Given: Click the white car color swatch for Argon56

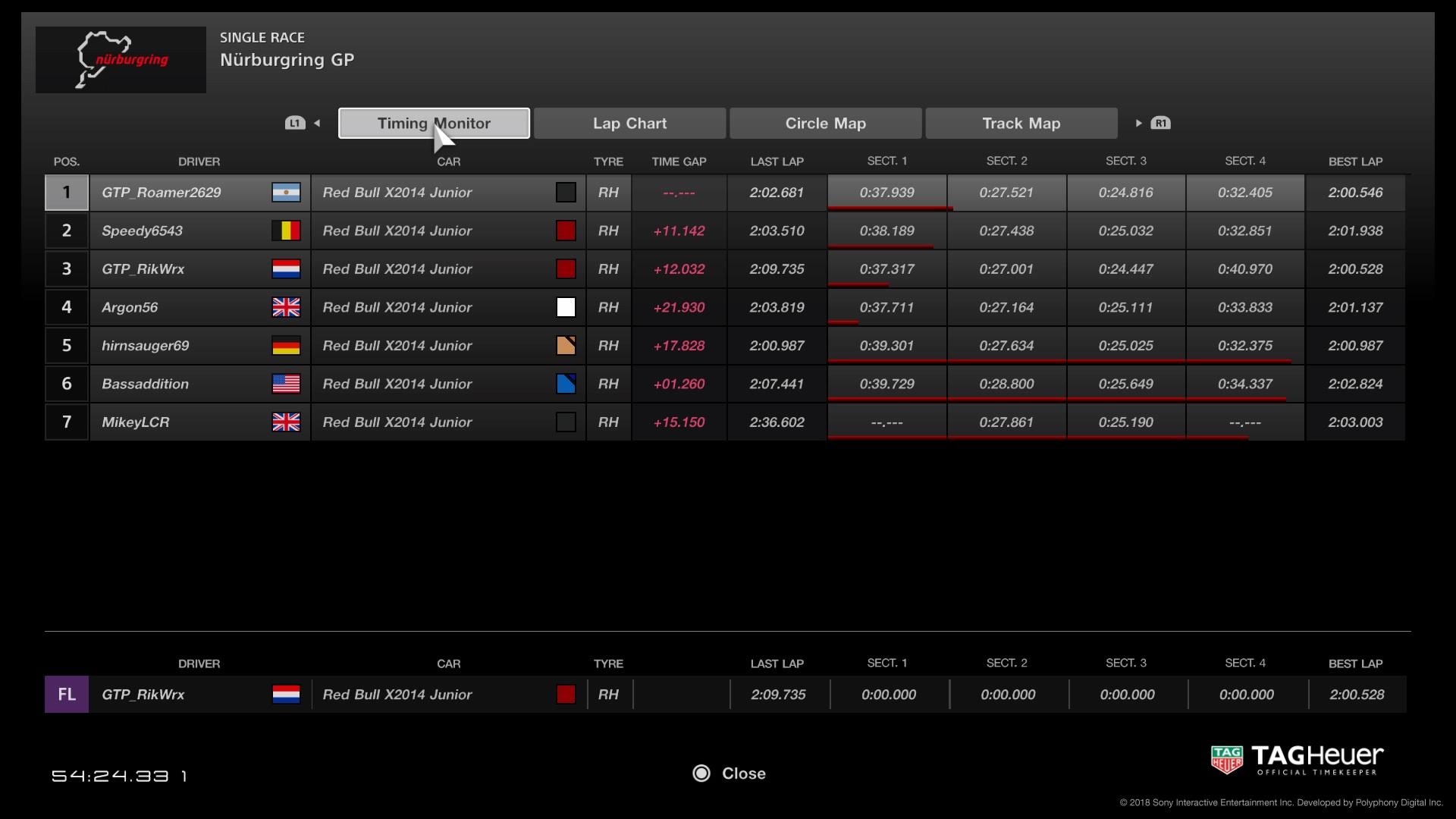Looking at the screenshot, I should 566,307.
